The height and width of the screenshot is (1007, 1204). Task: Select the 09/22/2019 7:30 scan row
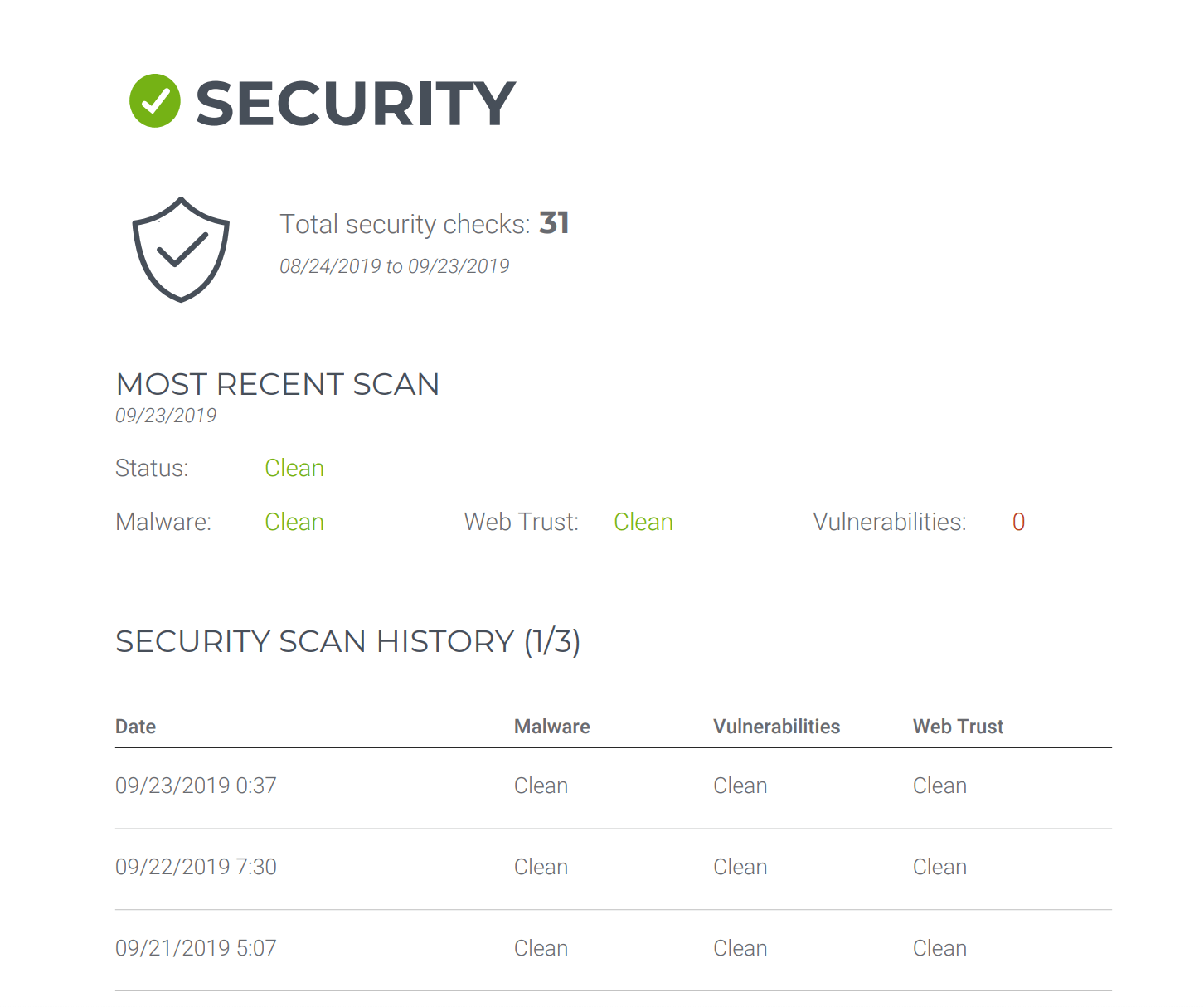point(197,868)
